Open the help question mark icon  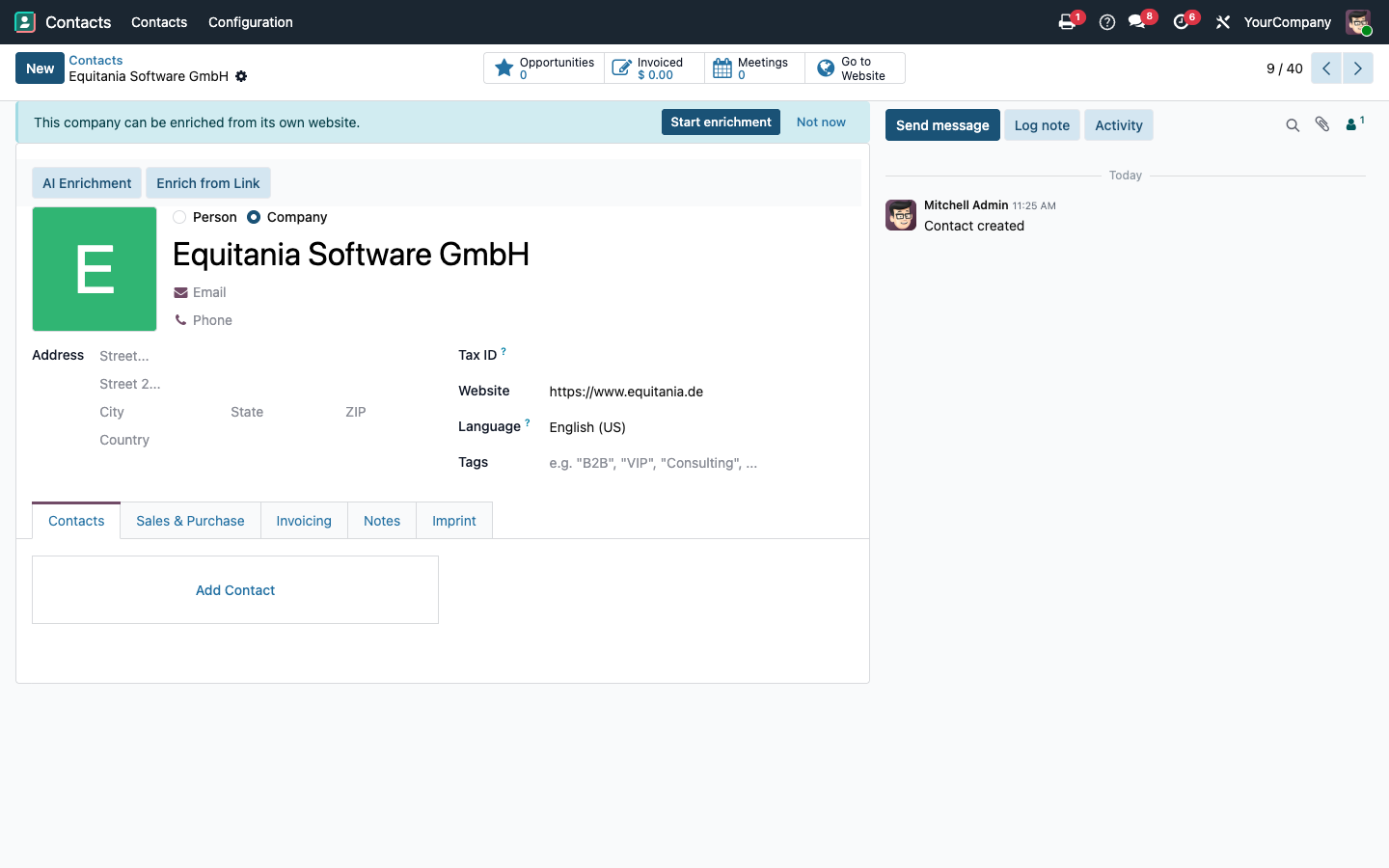(x=1107, y=22)
